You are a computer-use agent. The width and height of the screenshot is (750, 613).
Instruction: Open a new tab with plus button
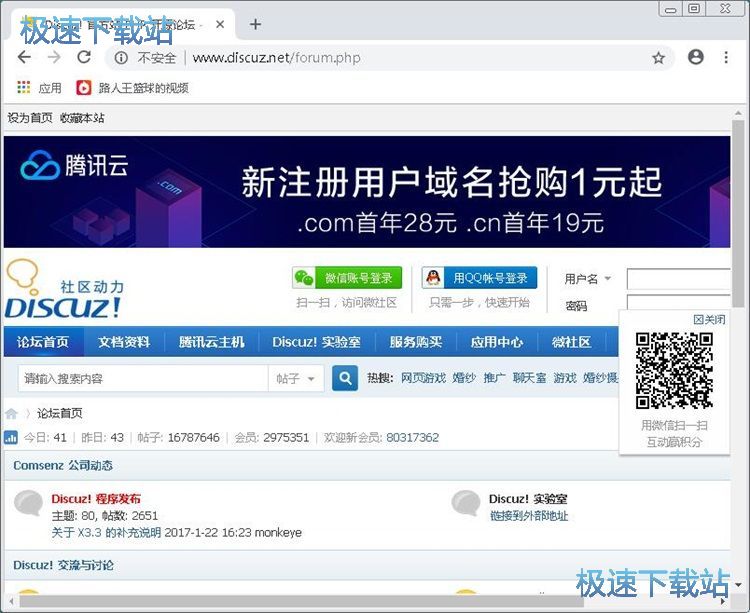click(x=255, y=24)
